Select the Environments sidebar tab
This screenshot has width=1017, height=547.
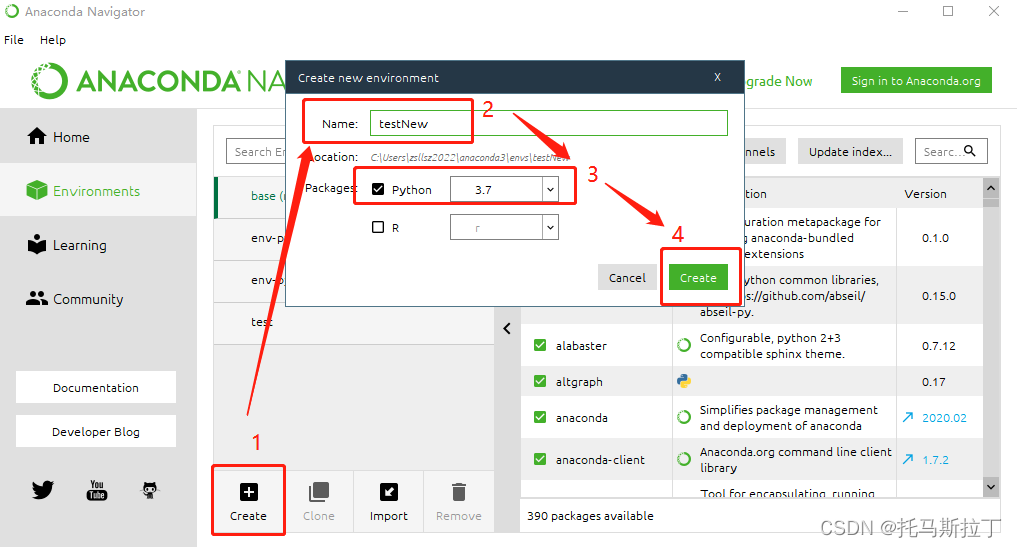pyautogui.click(x=98, y=191)
